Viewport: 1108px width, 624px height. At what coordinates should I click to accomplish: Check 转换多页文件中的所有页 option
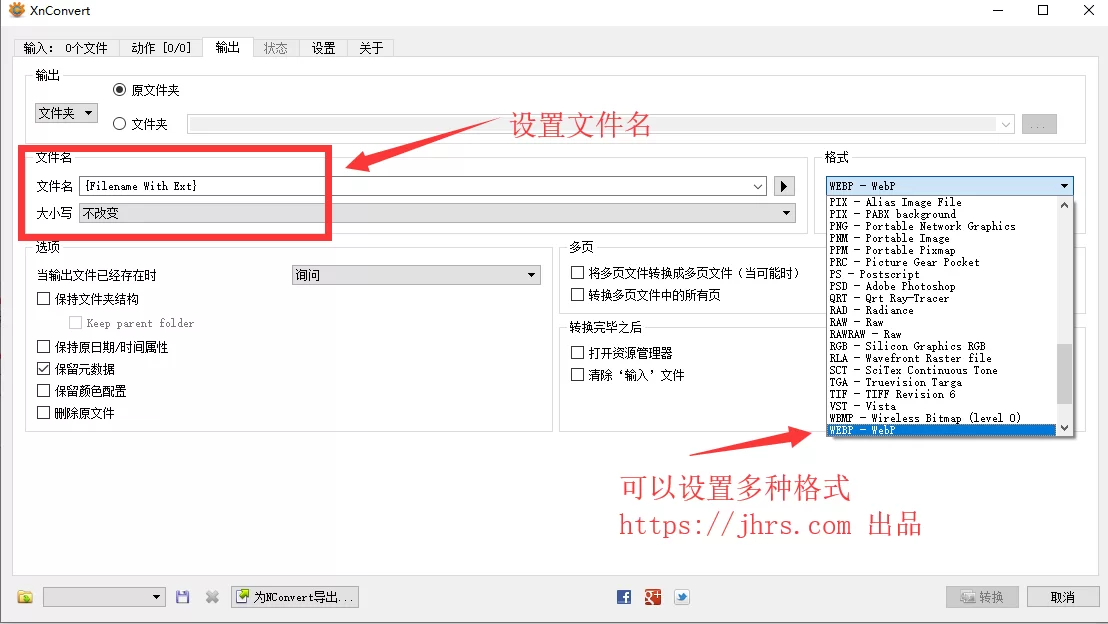click(577, 295)
